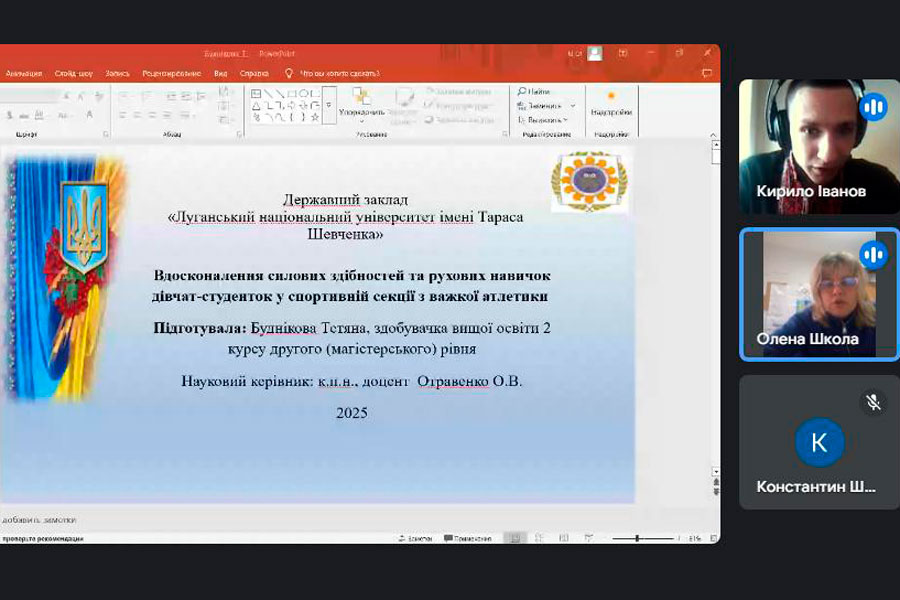The height and width of the screenshot is (600, 900).
Task: Fit slide to current window icon
Action: coord(711,538)
